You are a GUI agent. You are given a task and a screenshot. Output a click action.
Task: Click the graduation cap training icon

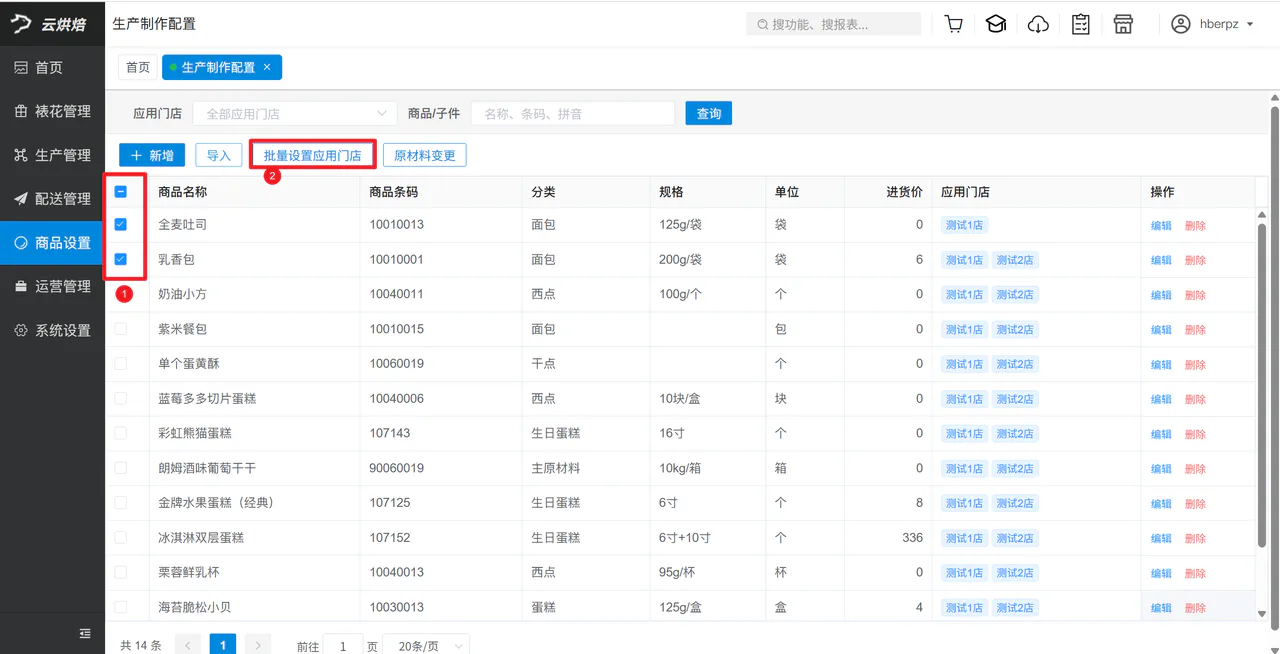[996, 24]
